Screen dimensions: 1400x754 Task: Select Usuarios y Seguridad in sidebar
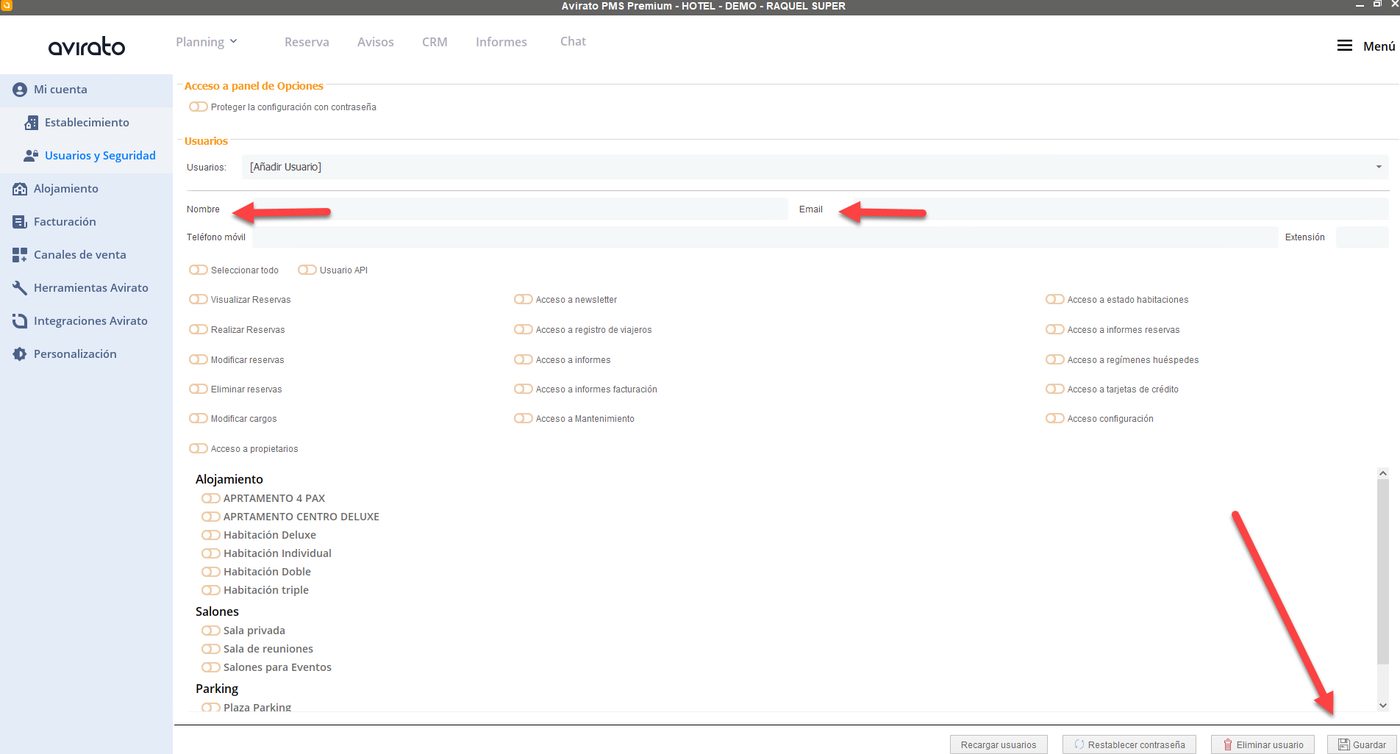[100, 155]
